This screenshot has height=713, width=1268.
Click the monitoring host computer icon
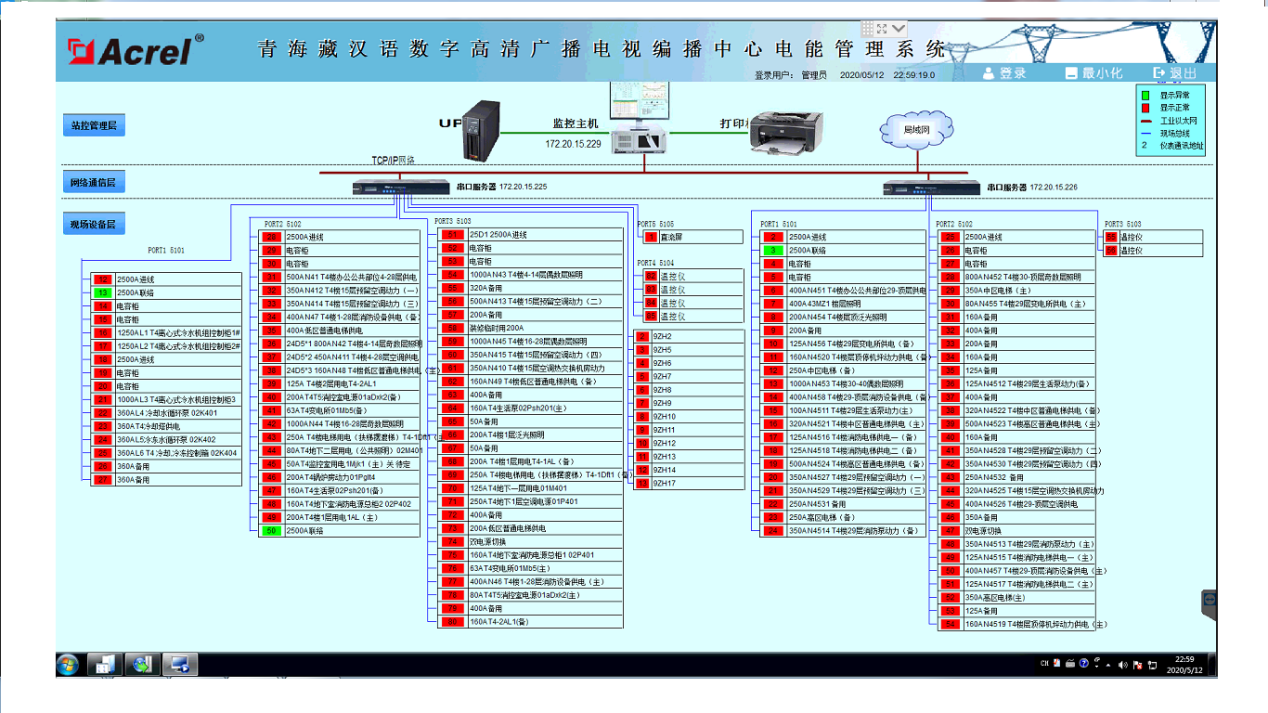pos(640,118)
